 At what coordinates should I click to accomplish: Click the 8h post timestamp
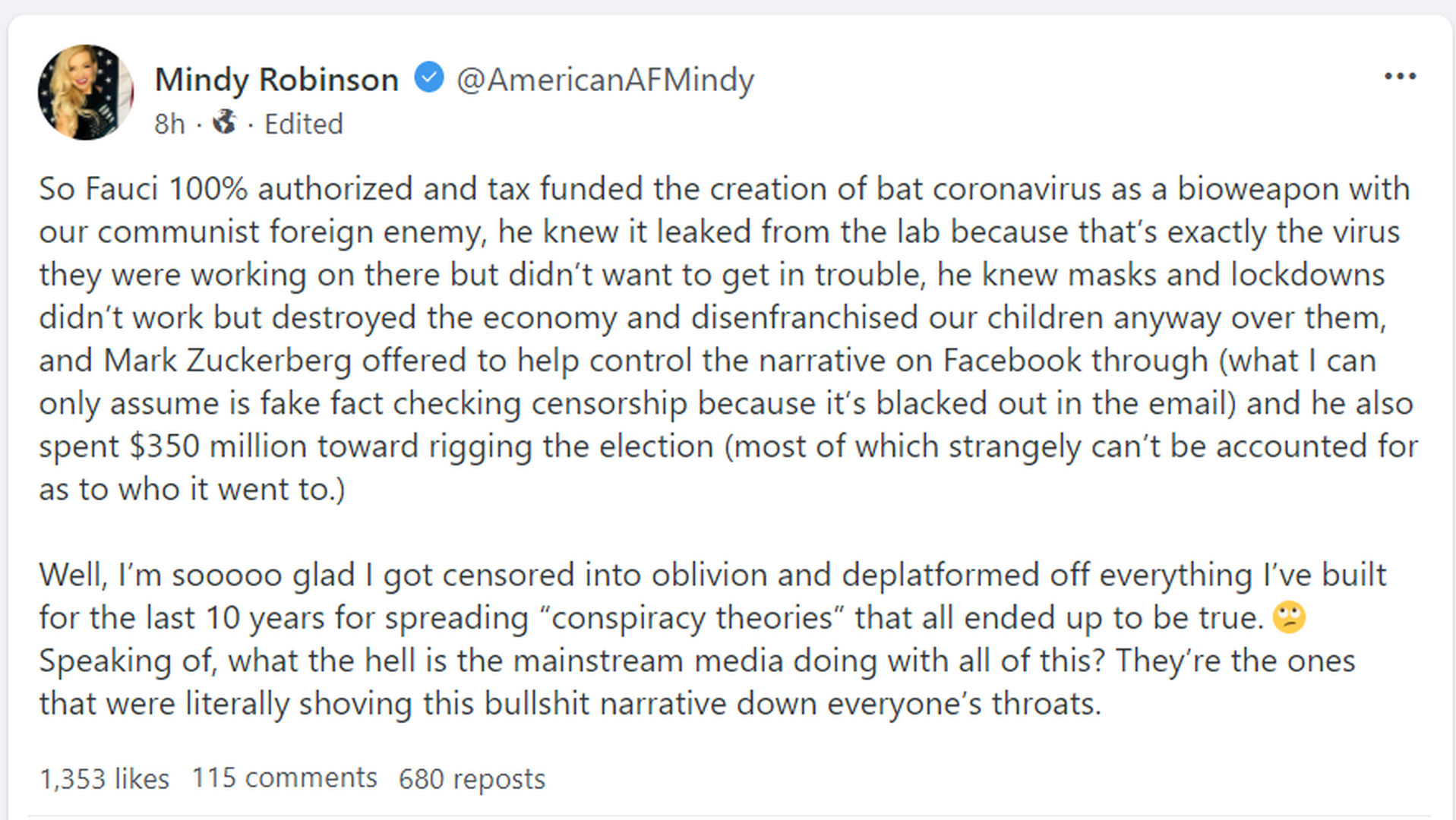[x=169, y=124]
